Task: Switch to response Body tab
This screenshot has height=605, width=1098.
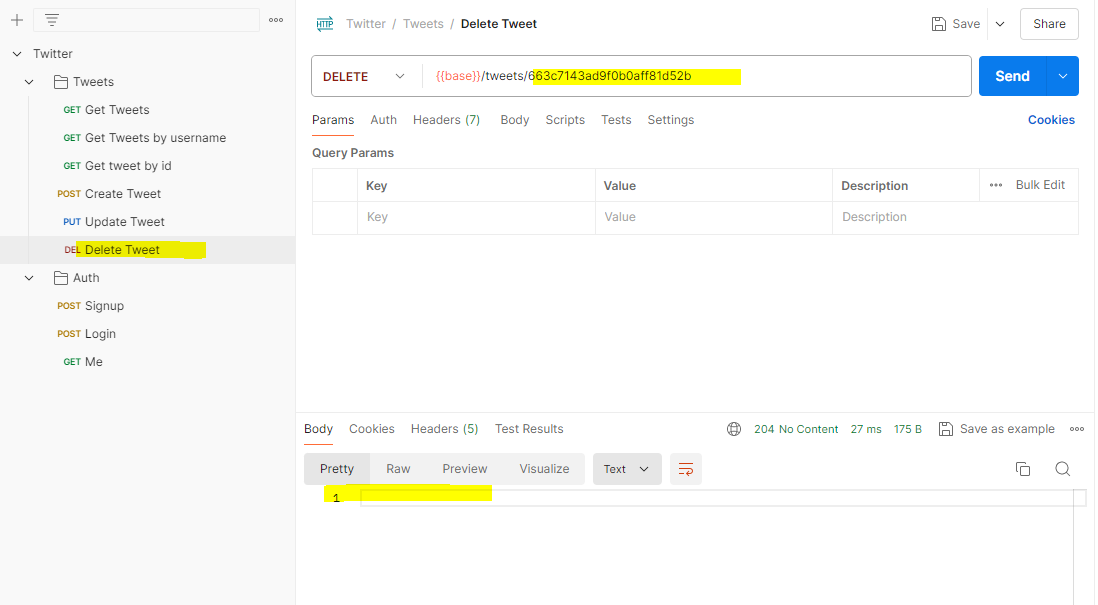Action: tap(318, 429)
